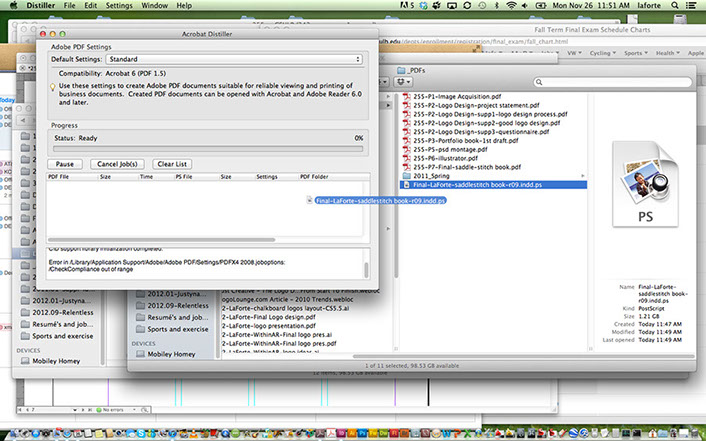Open the Help menu
Viewport: 706px width, 441px height.
coord(184,5)
